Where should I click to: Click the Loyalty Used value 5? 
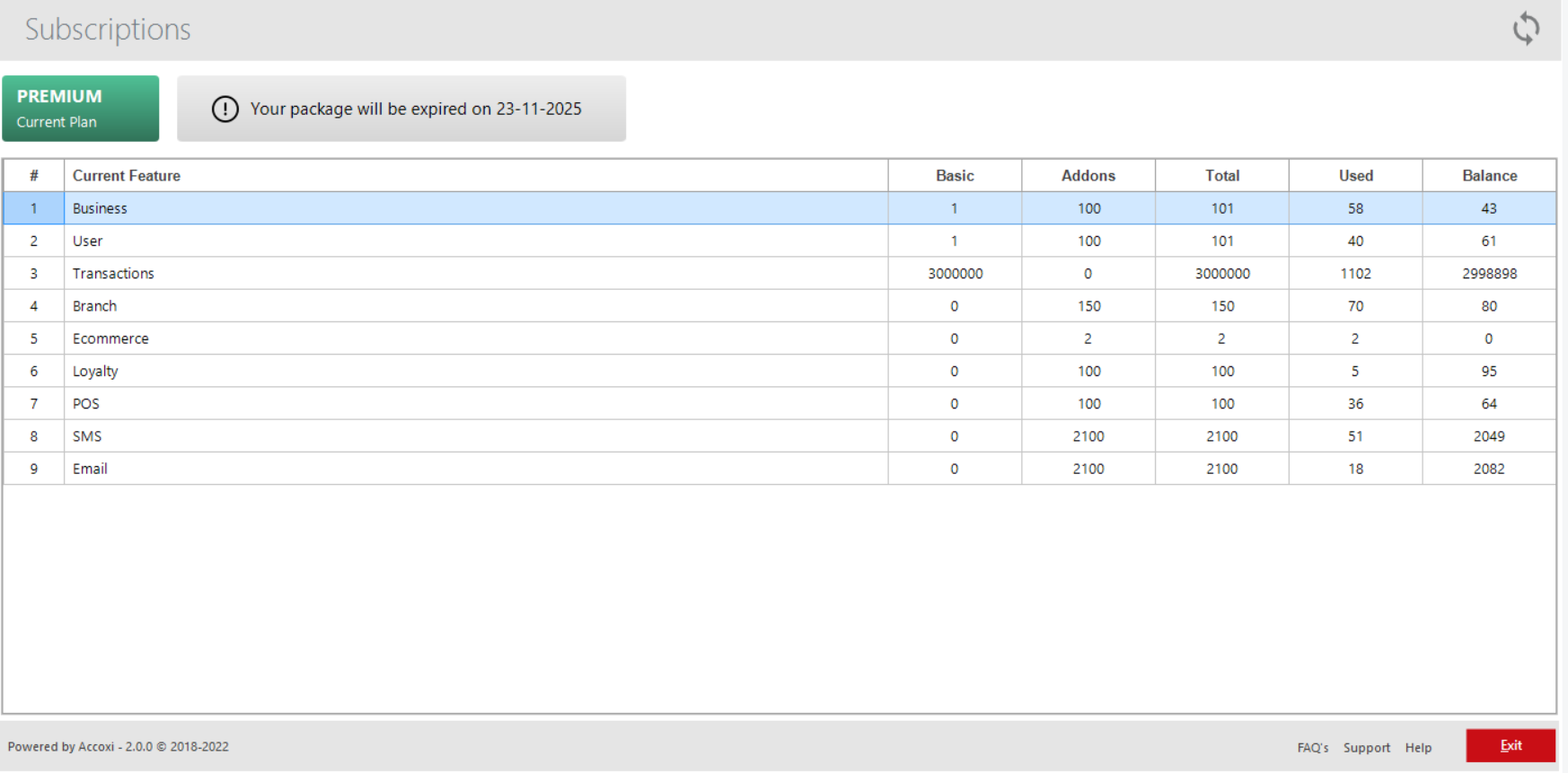click(1355, 371)
